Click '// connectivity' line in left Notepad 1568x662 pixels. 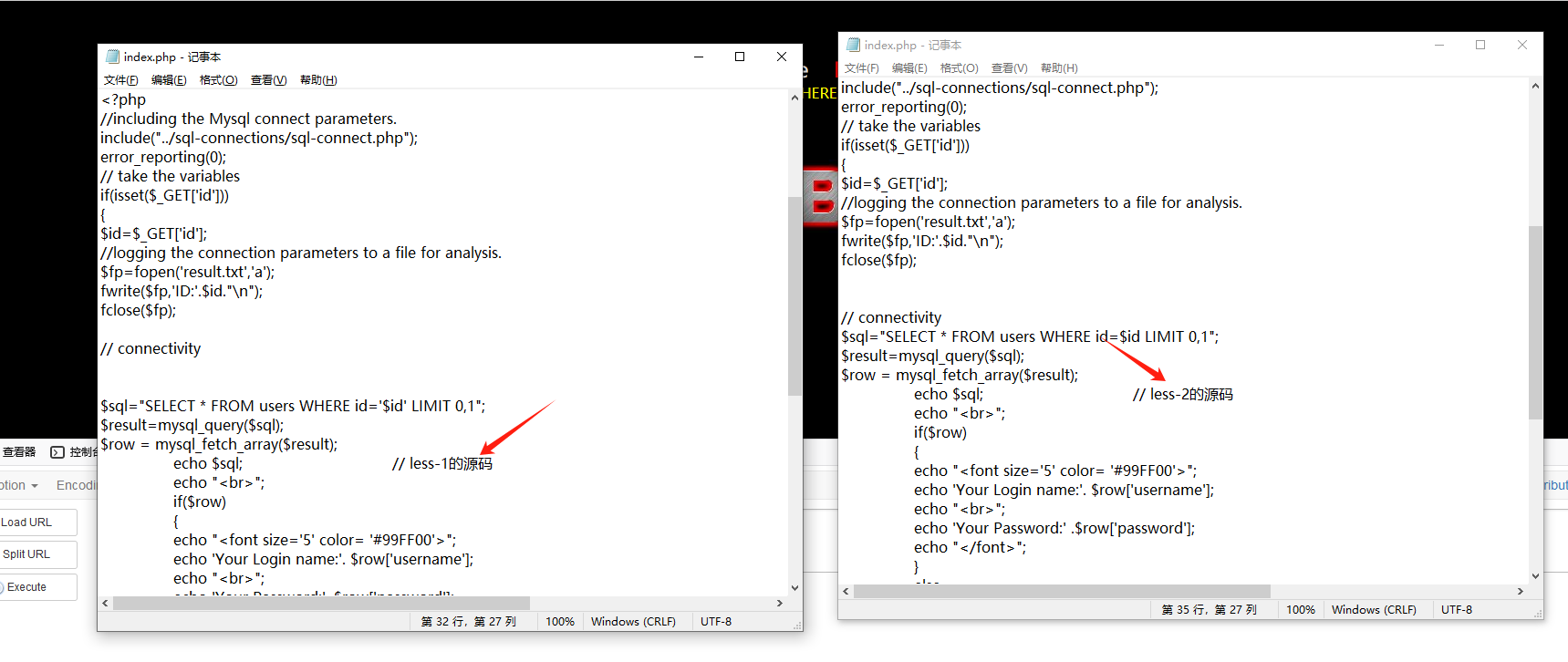click(151, 349)
